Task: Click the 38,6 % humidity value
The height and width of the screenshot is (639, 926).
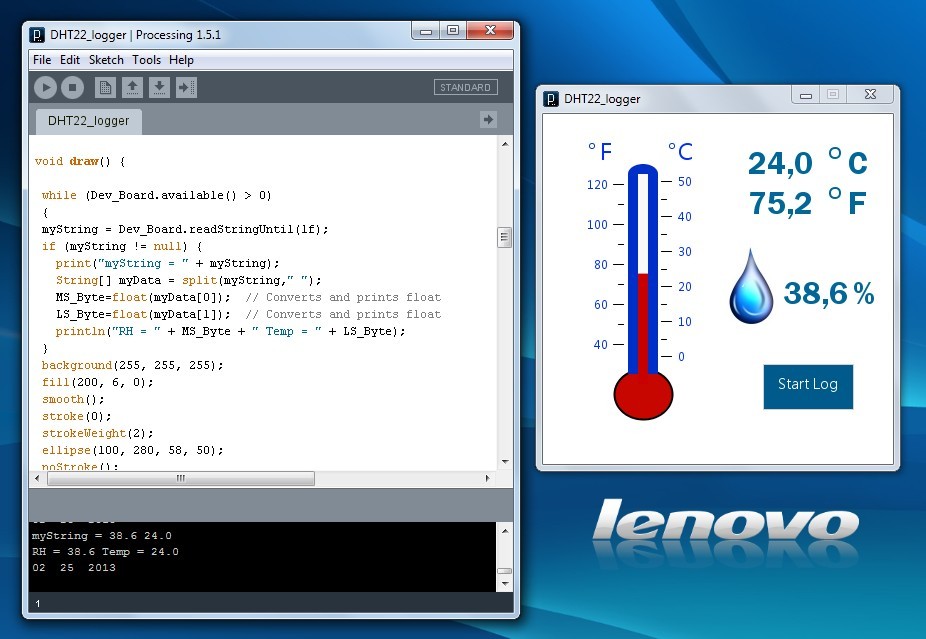Action: [x=829, y=293]
